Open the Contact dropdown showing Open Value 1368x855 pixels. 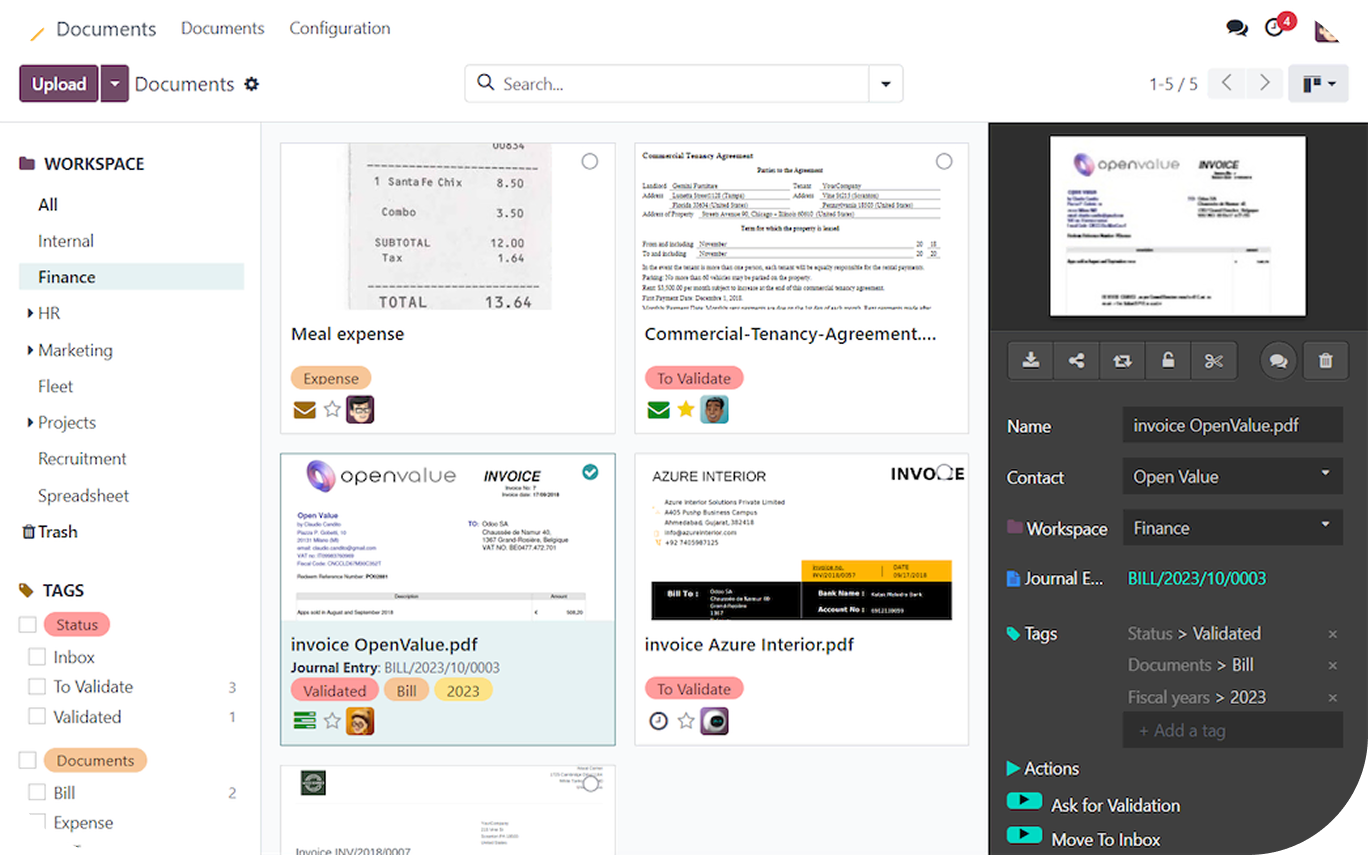tap(1231, 477)
